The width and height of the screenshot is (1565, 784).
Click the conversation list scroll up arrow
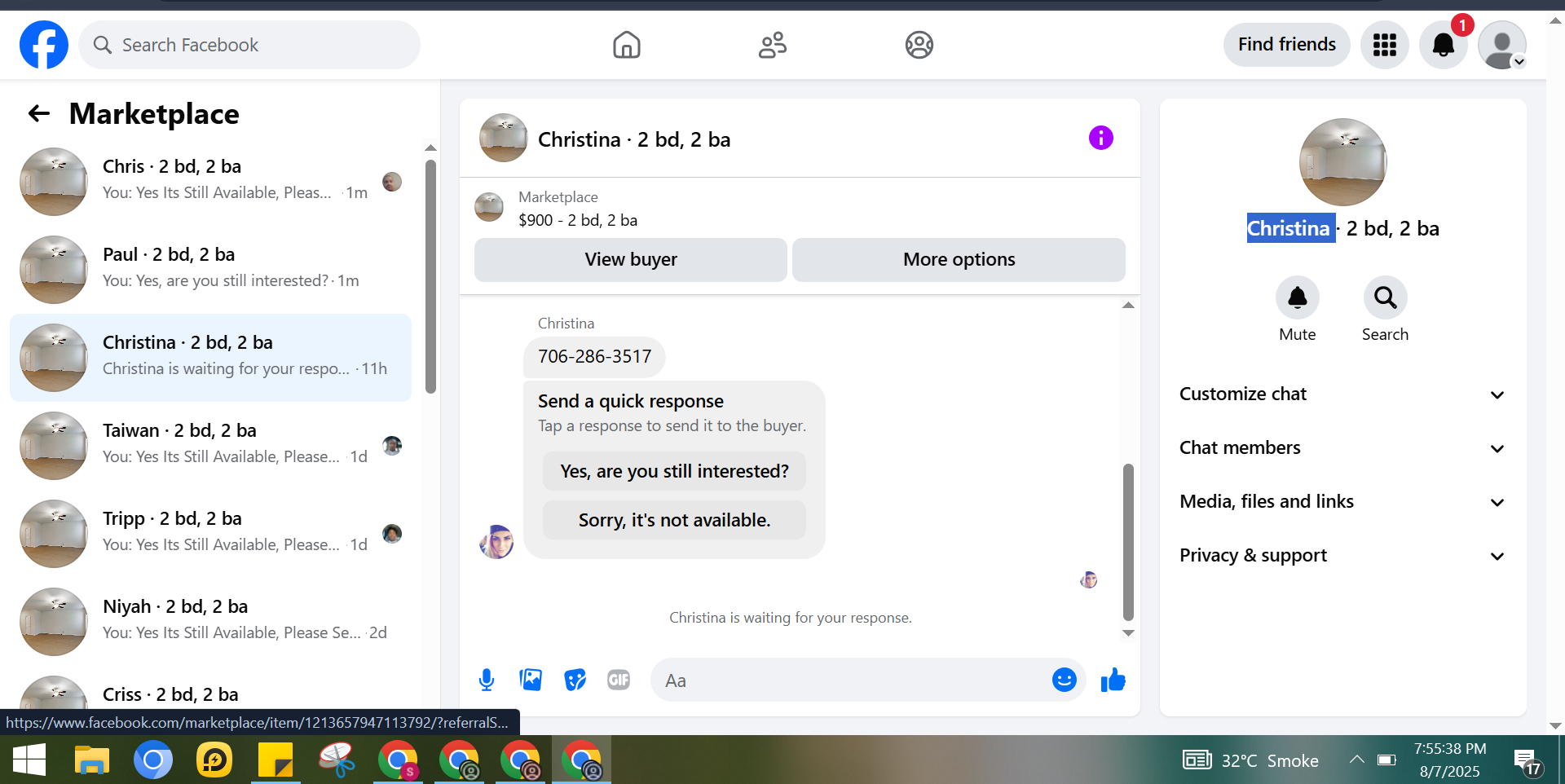click(430, 148)
